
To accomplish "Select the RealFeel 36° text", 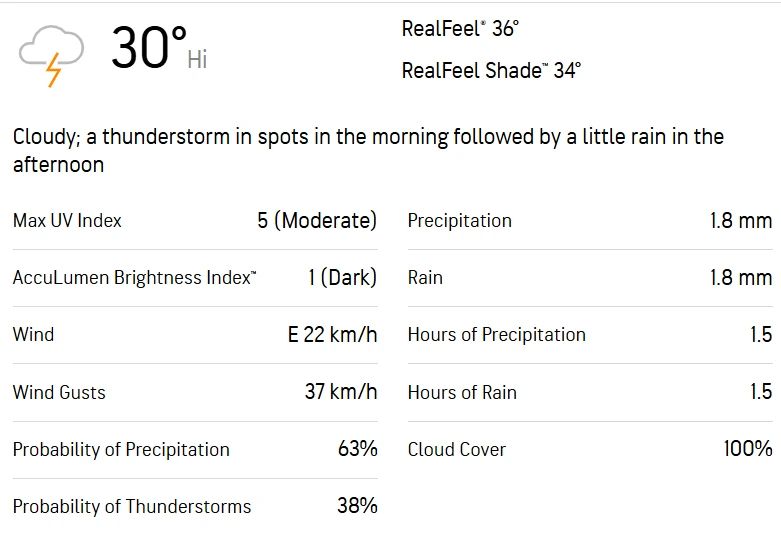I will point(459,29).
